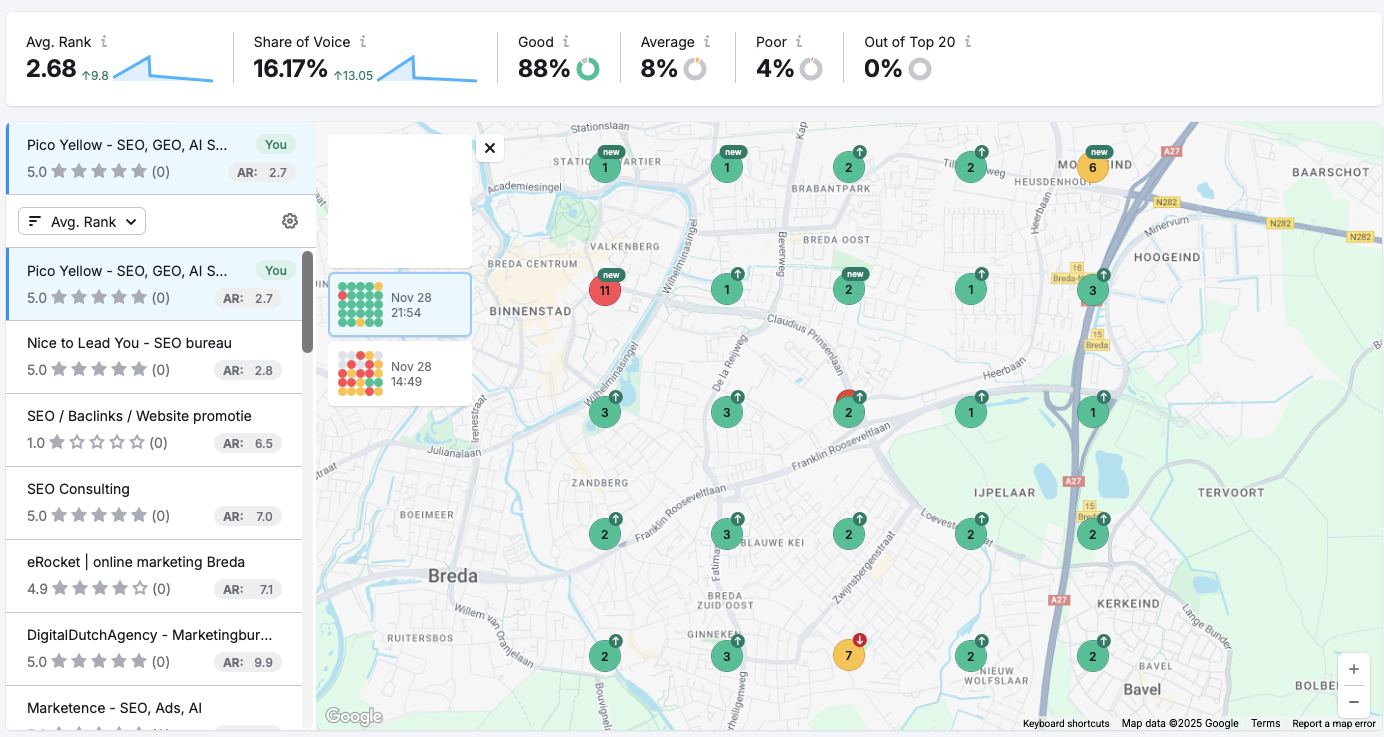The image size is (1384, 737).
Task: Close the snapshot history panel
Action: pyautogui.click(x=490, y=147)
